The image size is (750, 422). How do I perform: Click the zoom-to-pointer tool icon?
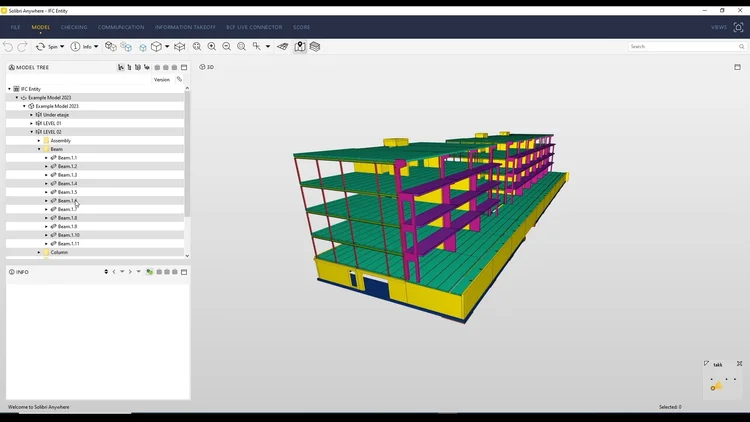257,46
